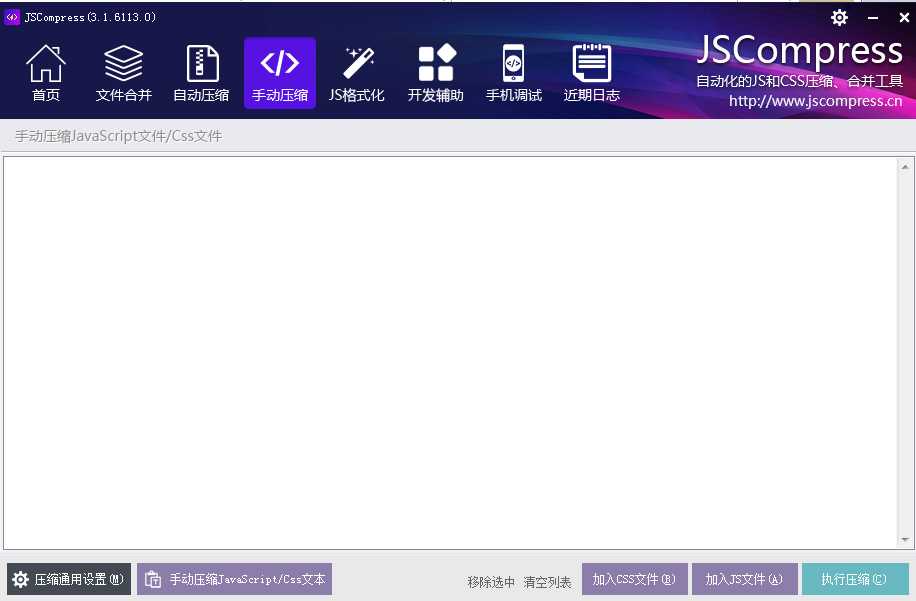Viewport: 916px width, 601px height.
Task: Open settings via title bar gear icon
Action: pyautogui.click(x=839, y=18)
